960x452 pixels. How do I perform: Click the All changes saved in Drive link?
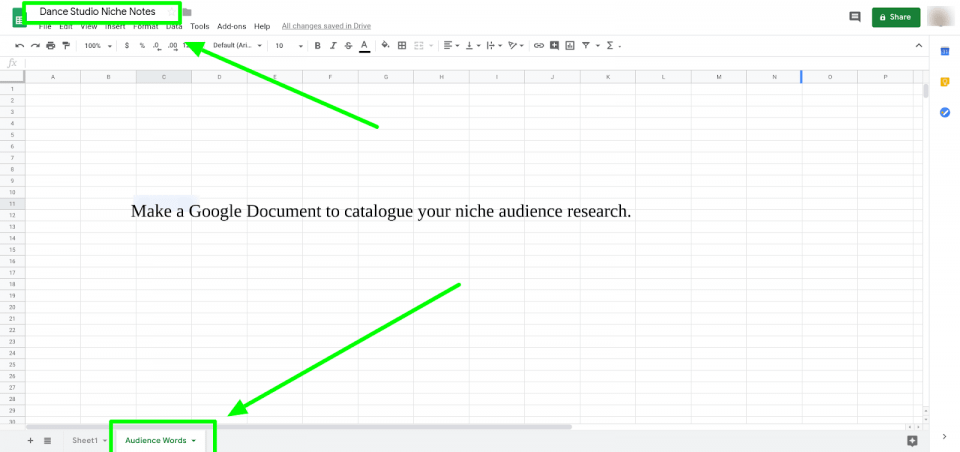pos(327,26)
